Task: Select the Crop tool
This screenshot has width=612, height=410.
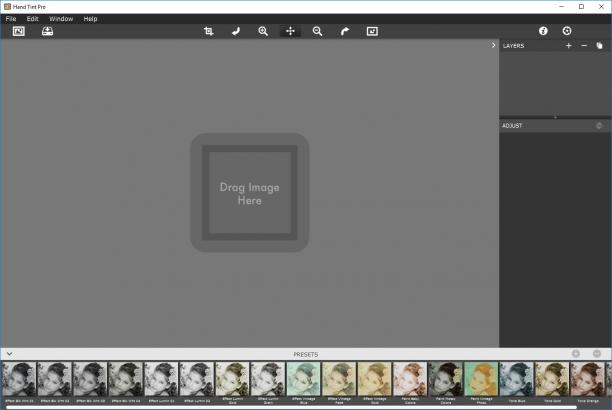Action: pyautogui.click(x=208, y=31)
